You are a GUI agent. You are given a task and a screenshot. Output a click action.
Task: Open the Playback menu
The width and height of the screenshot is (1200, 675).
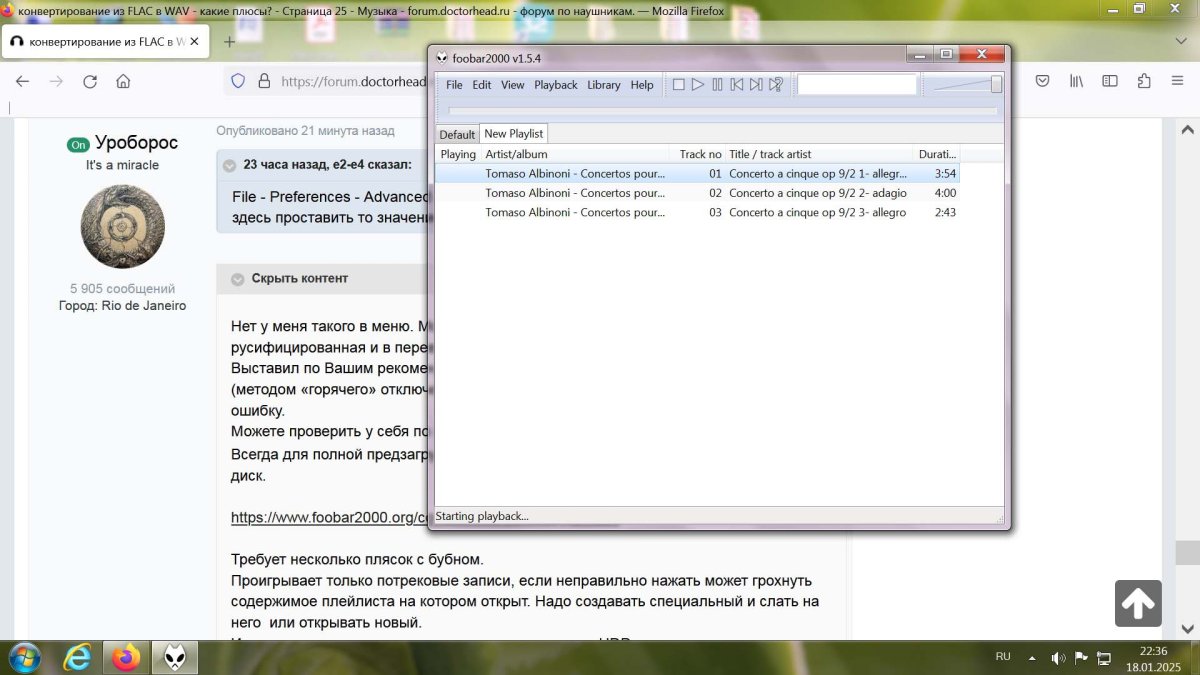point(555,85)
